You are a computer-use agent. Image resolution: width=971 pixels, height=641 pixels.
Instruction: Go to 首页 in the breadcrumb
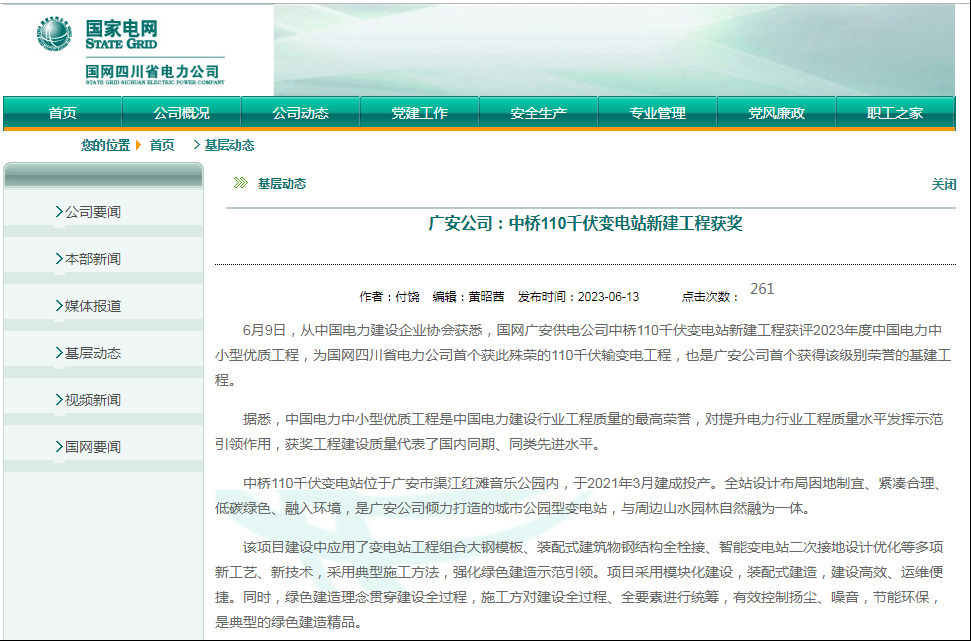click(162, 145)
